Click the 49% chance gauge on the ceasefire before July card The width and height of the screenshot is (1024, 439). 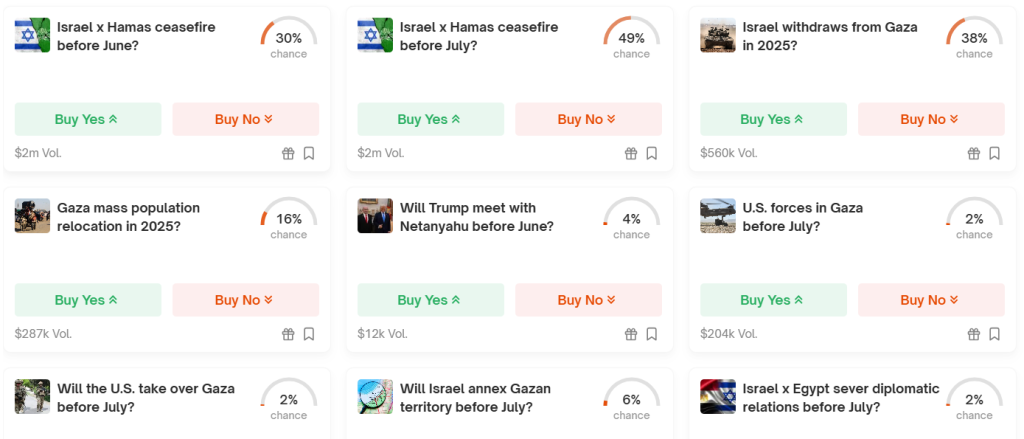click(x=631, y=38)
